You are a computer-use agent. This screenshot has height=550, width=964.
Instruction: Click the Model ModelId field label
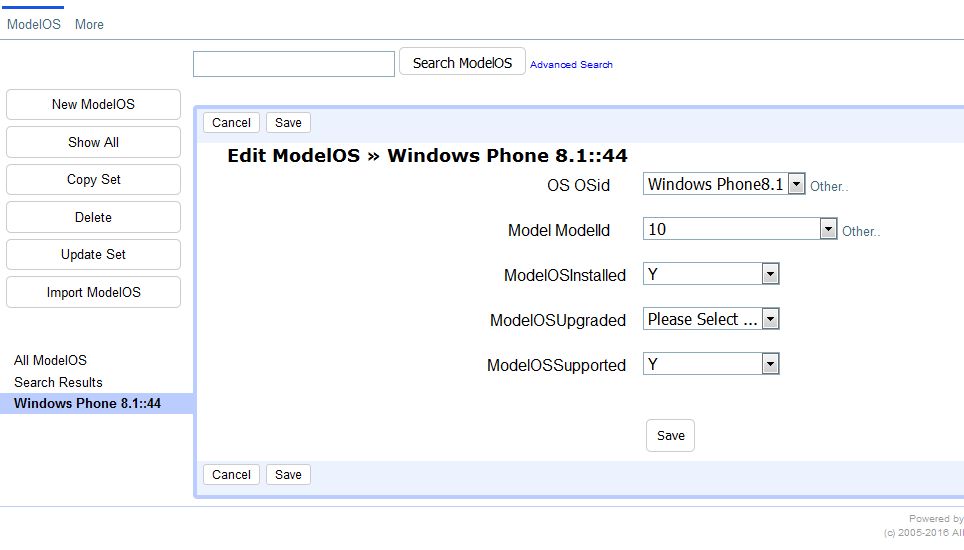[x=559, y=230]
